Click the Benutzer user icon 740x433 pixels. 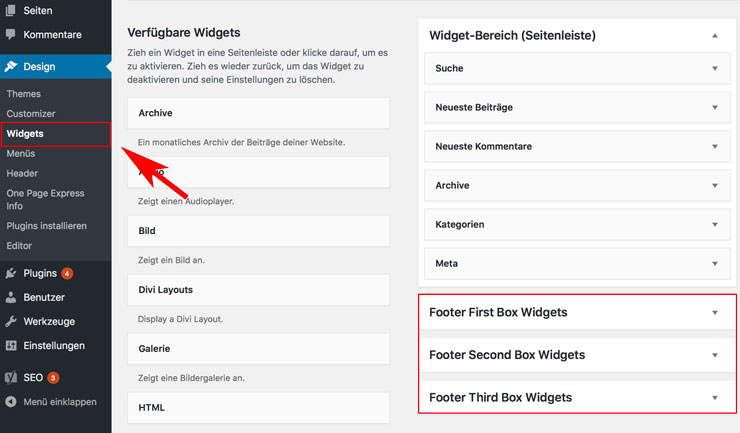click(10, 297)
